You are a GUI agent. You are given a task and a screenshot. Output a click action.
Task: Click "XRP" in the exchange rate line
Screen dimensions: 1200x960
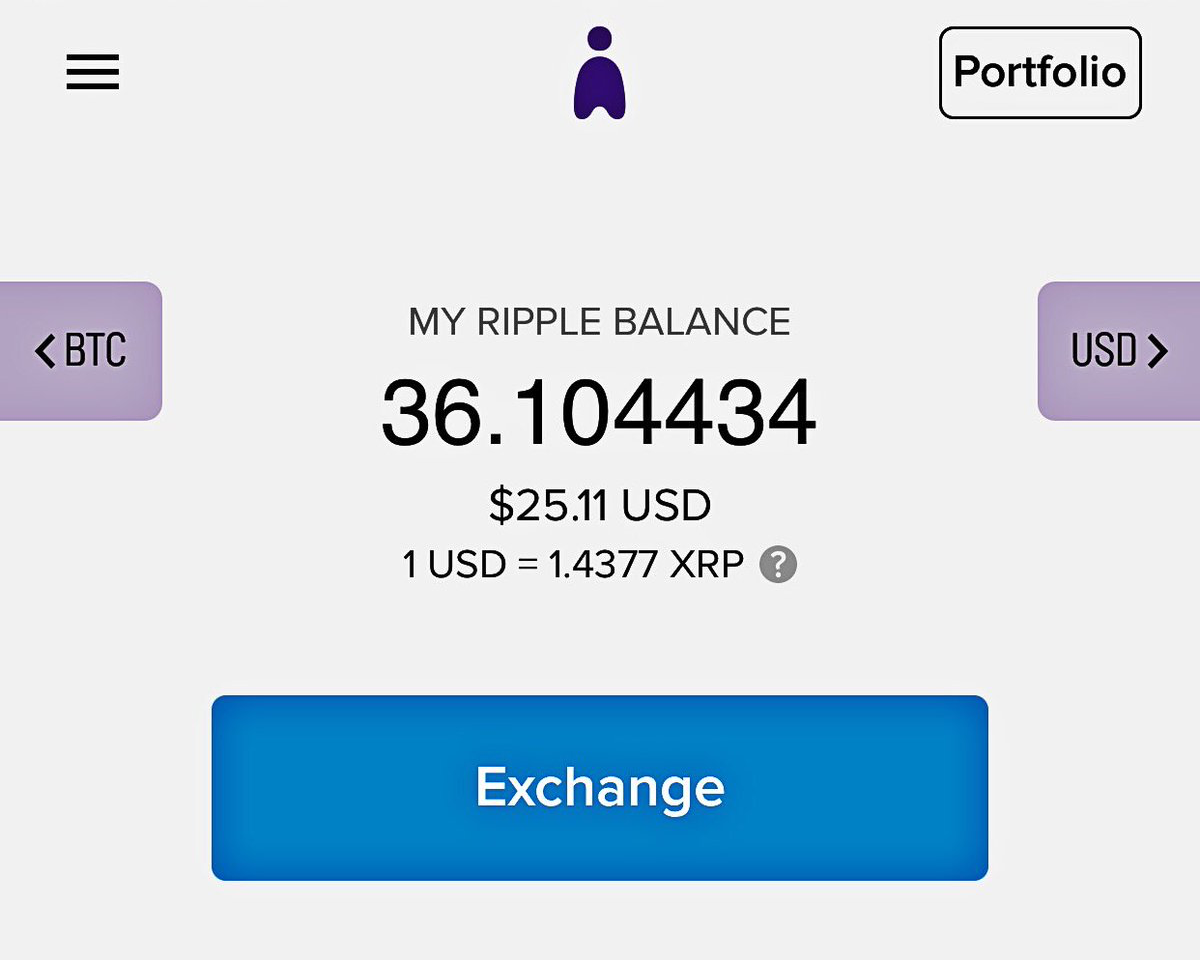tap(707, 565)
